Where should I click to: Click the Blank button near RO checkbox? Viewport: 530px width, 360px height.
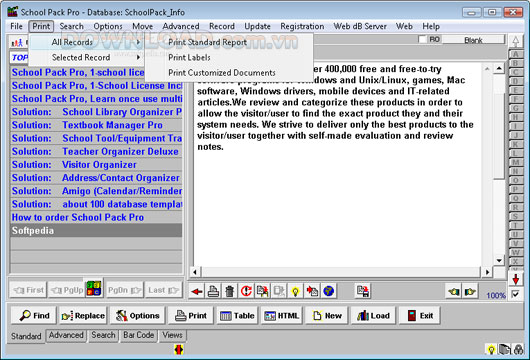tap(473, 40)
